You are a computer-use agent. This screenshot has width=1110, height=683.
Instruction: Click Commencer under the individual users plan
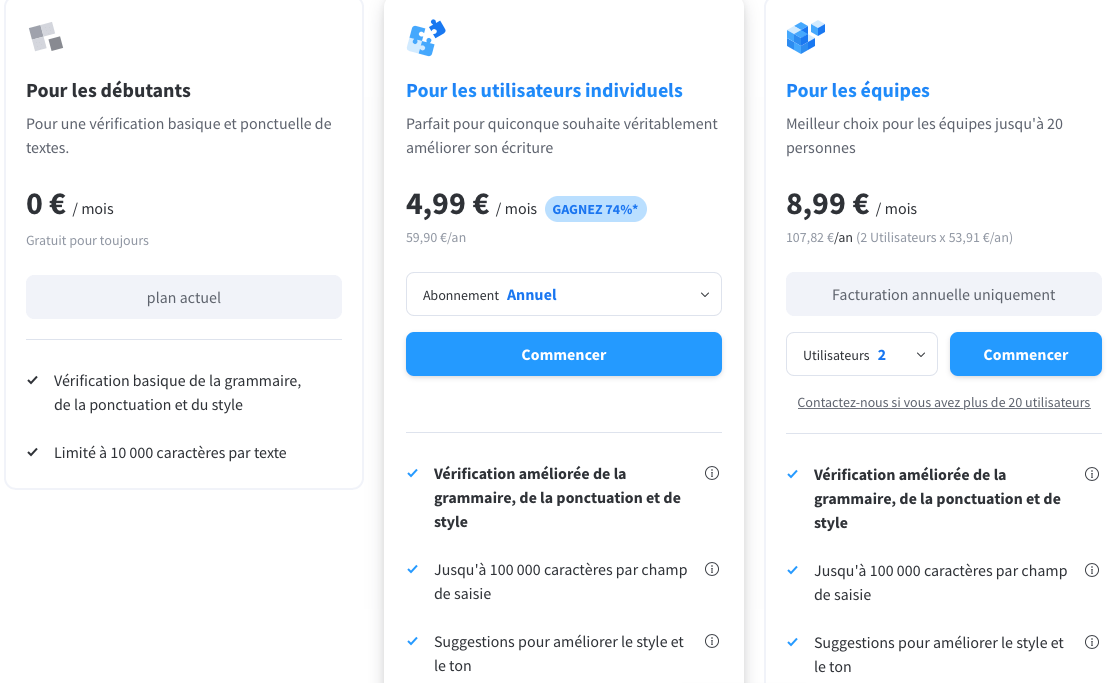click(x=564, y=355)
